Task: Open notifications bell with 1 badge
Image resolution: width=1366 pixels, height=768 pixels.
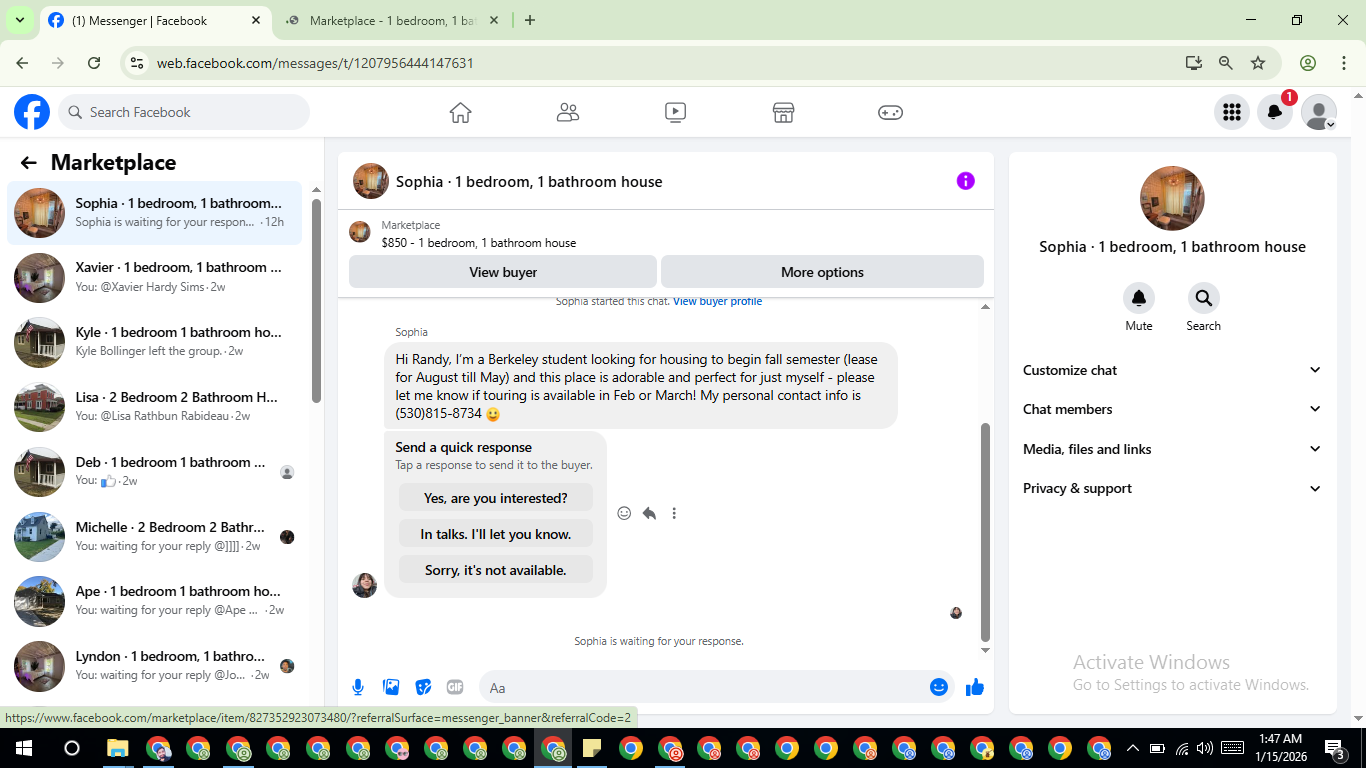Action: coord(1275,112)
